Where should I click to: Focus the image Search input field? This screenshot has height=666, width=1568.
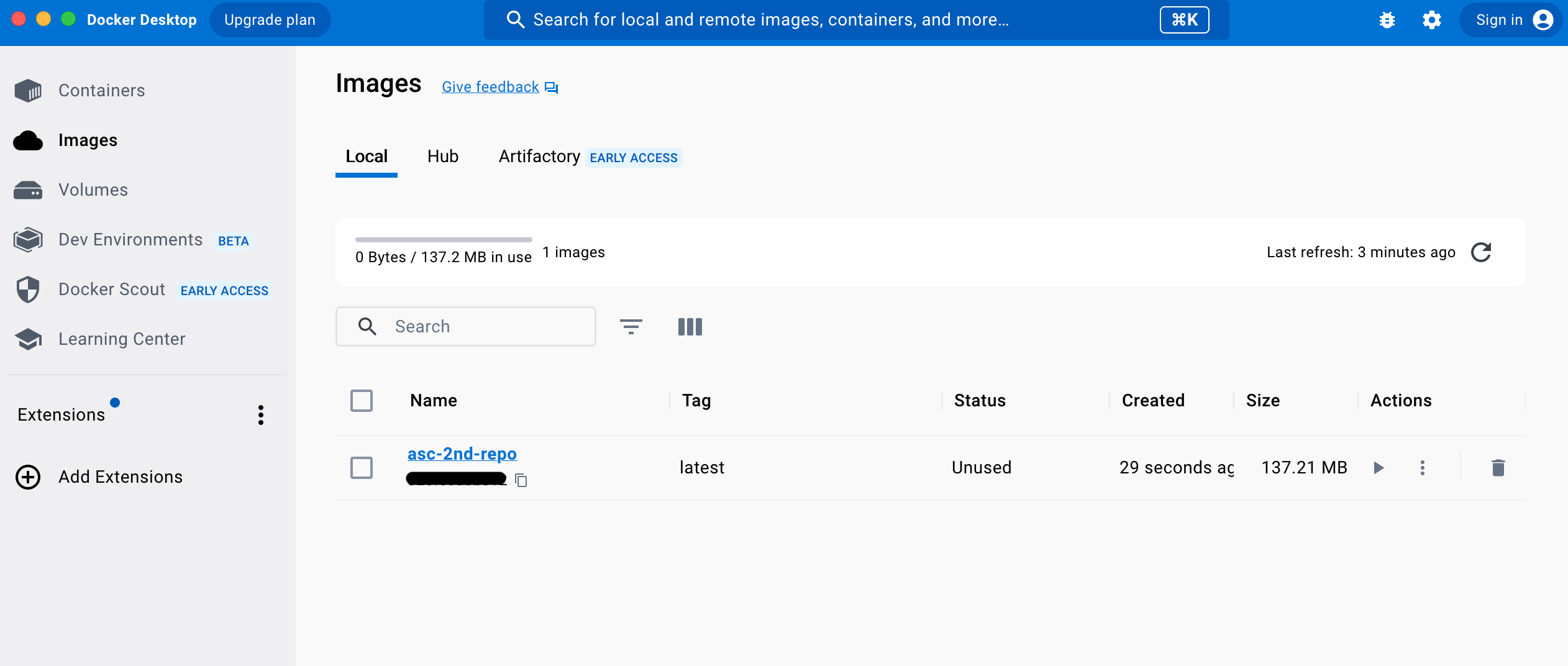(466, 327)
